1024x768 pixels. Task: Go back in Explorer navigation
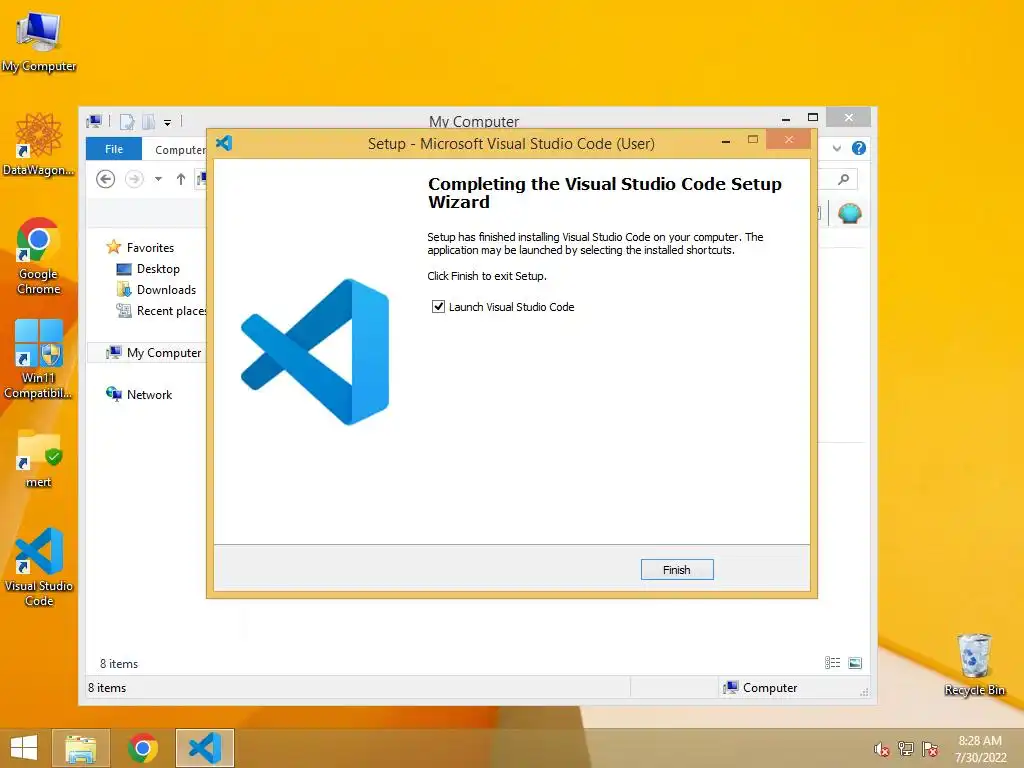coord(105,179)
